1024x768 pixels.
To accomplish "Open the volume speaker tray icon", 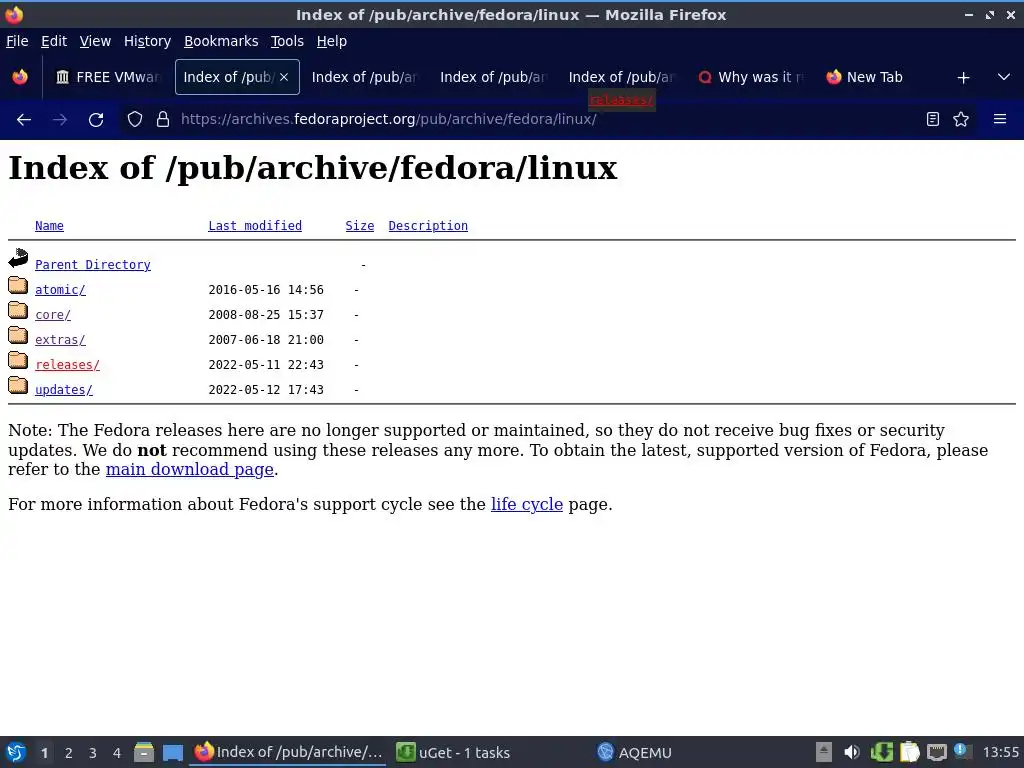I will 852,752.
